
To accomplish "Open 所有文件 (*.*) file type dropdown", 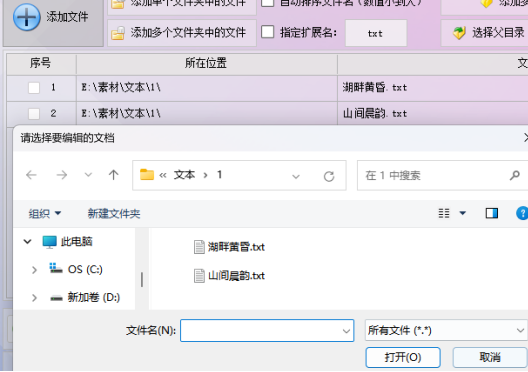I will (x=446, y=330).
